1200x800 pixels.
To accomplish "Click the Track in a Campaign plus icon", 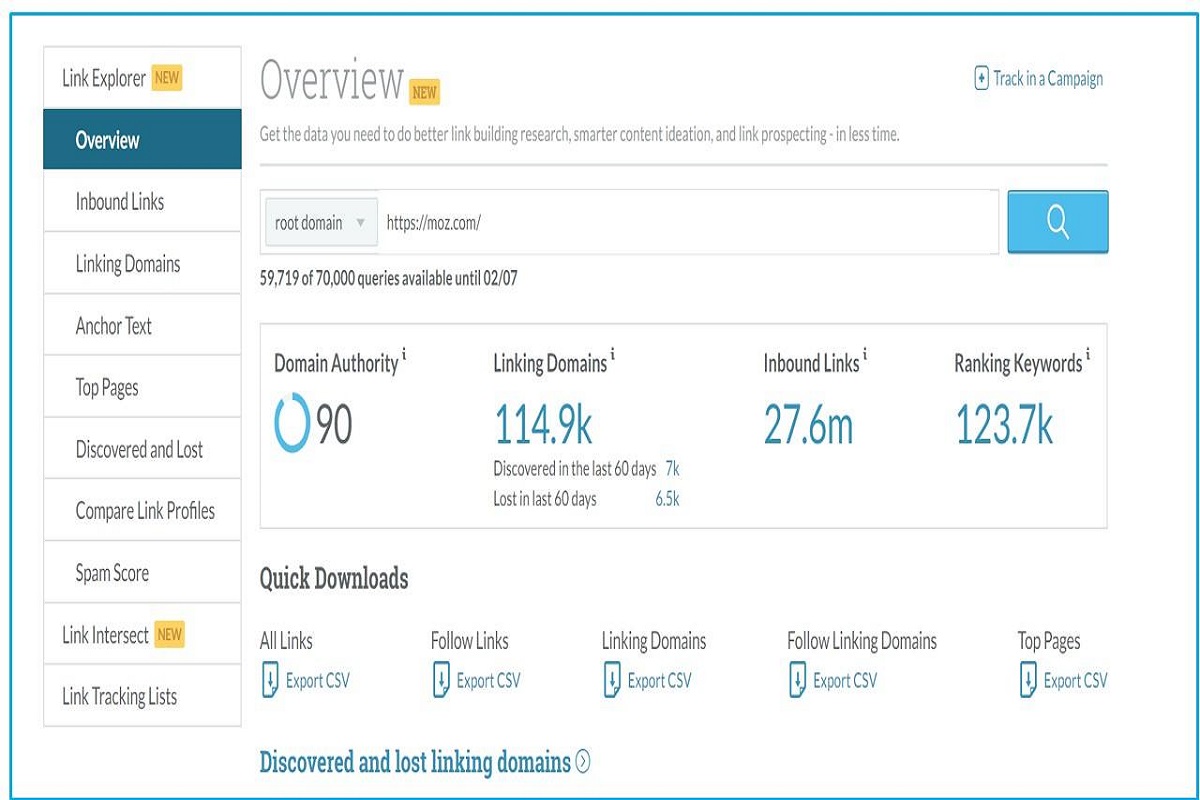I will [981, 79].
